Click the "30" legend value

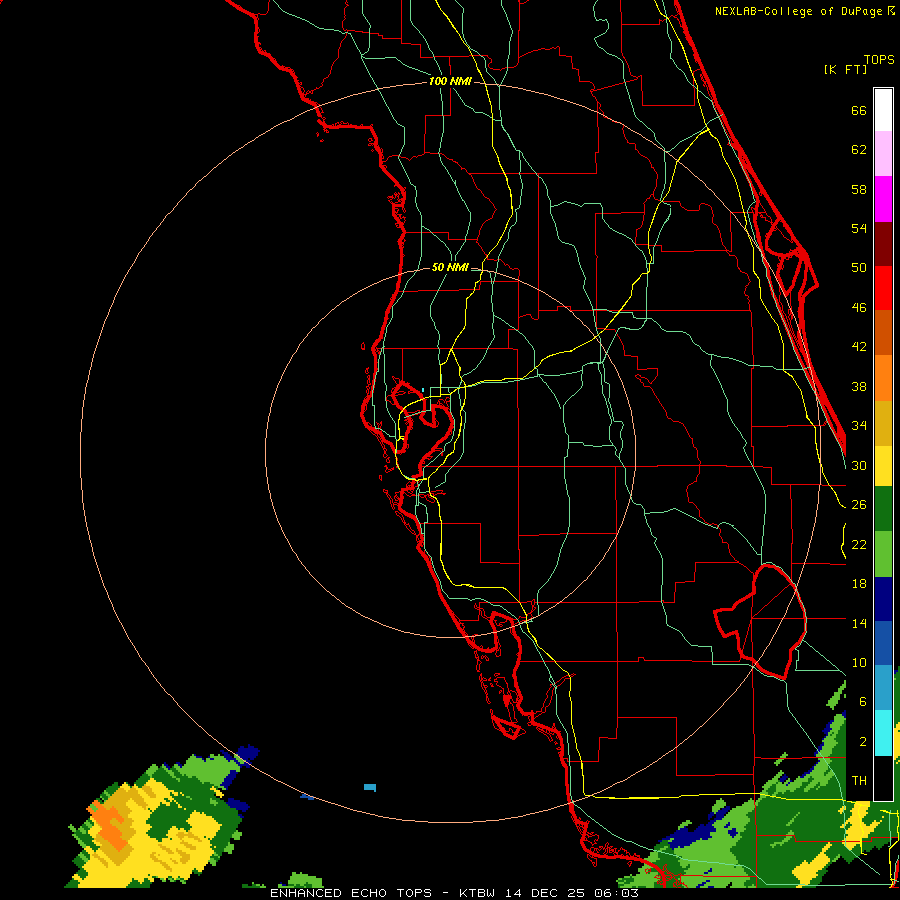click(859, 465)
